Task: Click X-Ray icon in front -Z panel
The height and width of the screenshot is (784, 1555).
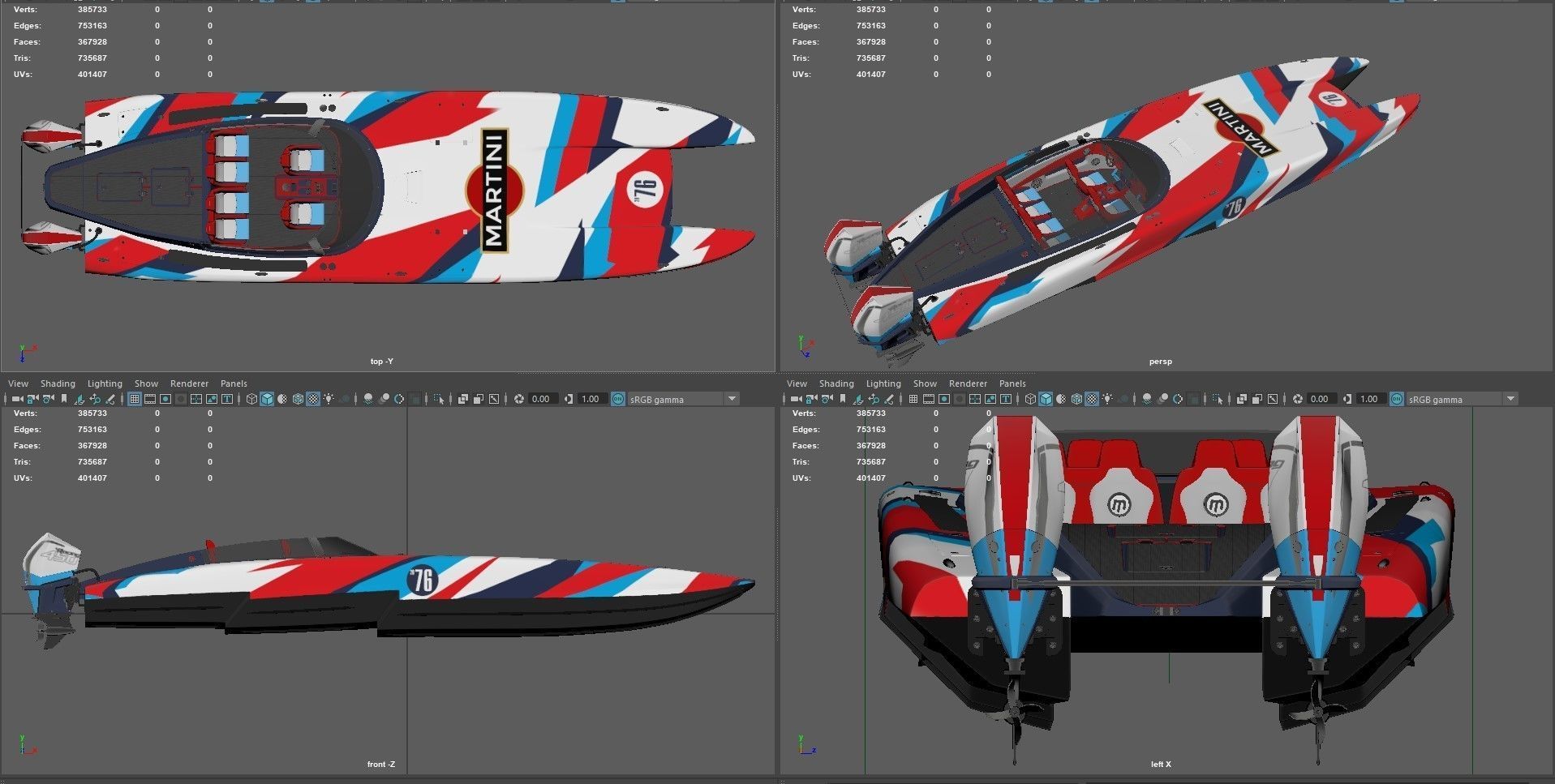Action: (462, 399)
